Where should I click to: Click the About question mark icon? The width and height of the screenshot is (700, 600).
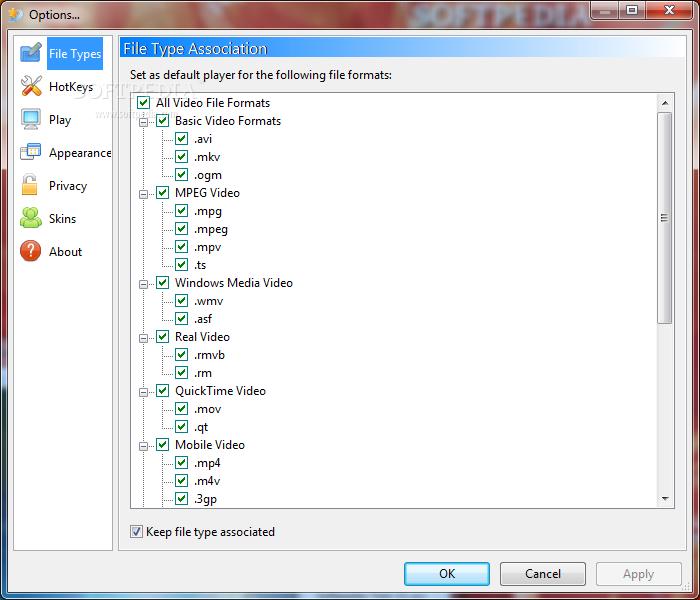pyautogui.click(x=30, y=251)
